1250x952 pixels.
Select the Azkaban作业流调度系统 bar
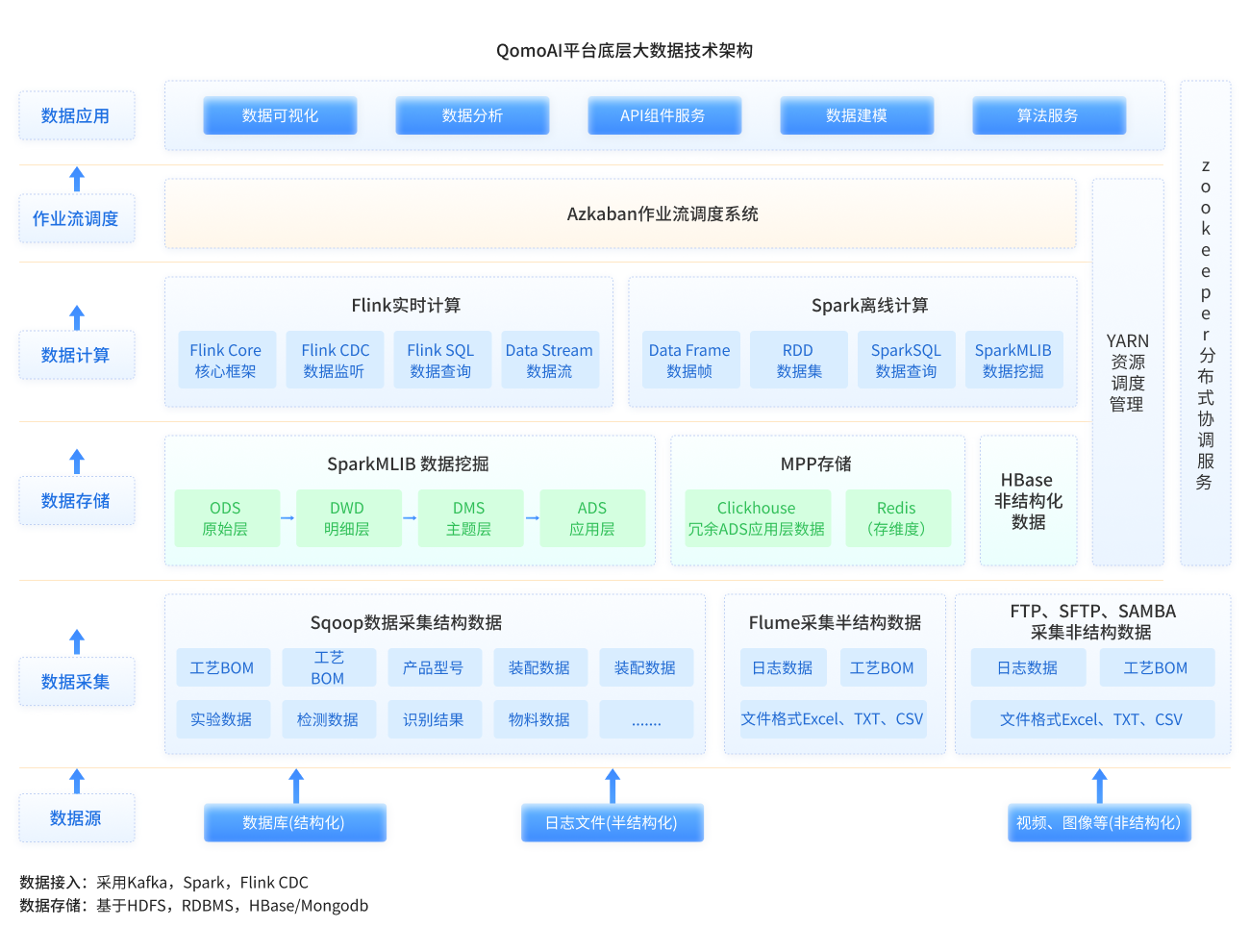[x=620, y=213]
